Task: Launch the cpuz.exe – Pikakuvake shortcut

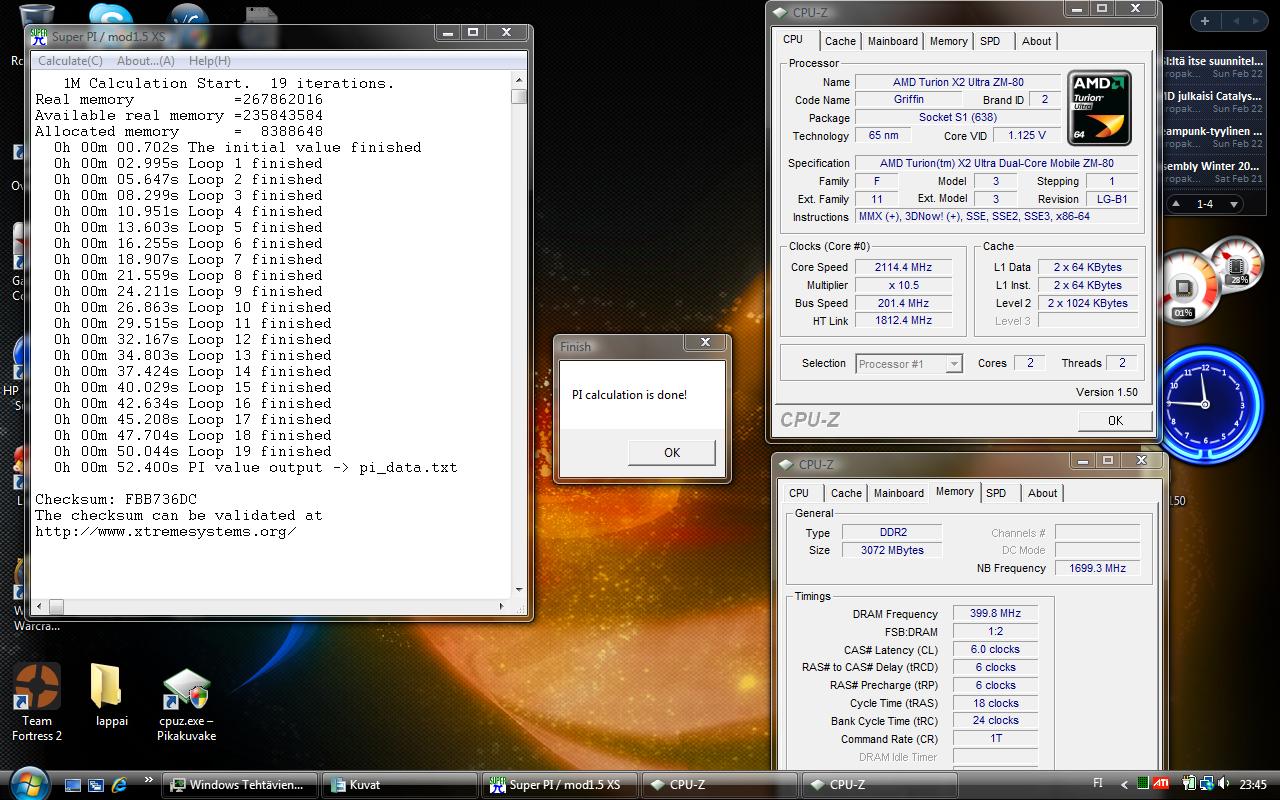Action: tap(186, 704)
